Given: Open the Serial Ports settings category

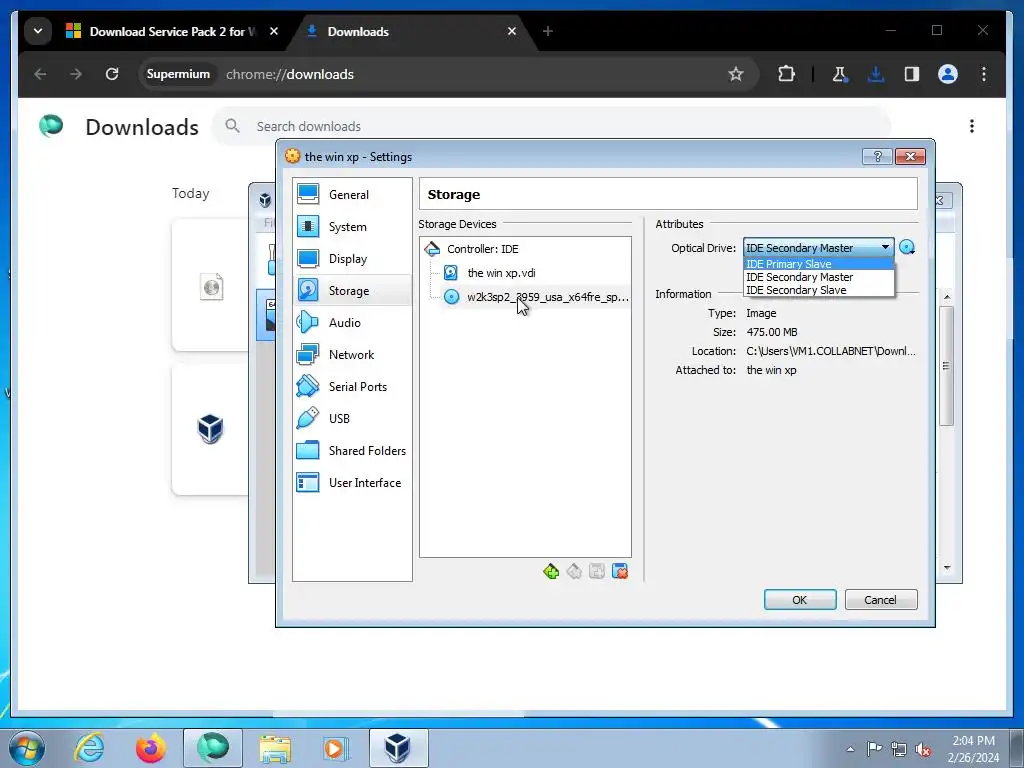Looking at the screenshot, I should 352,387.
